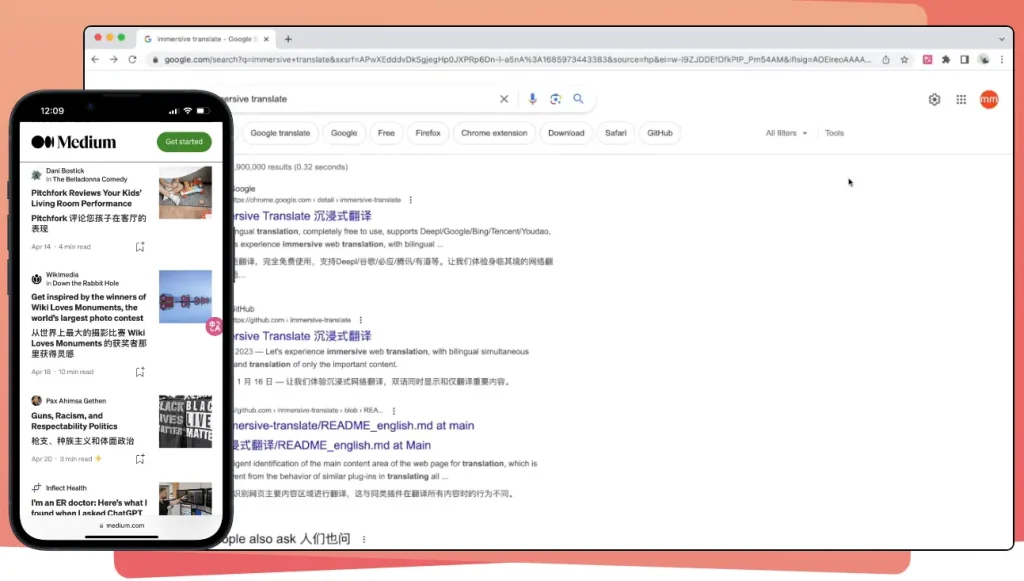
Task: Click the share icon in address bar
Action: tap(886, 59)
